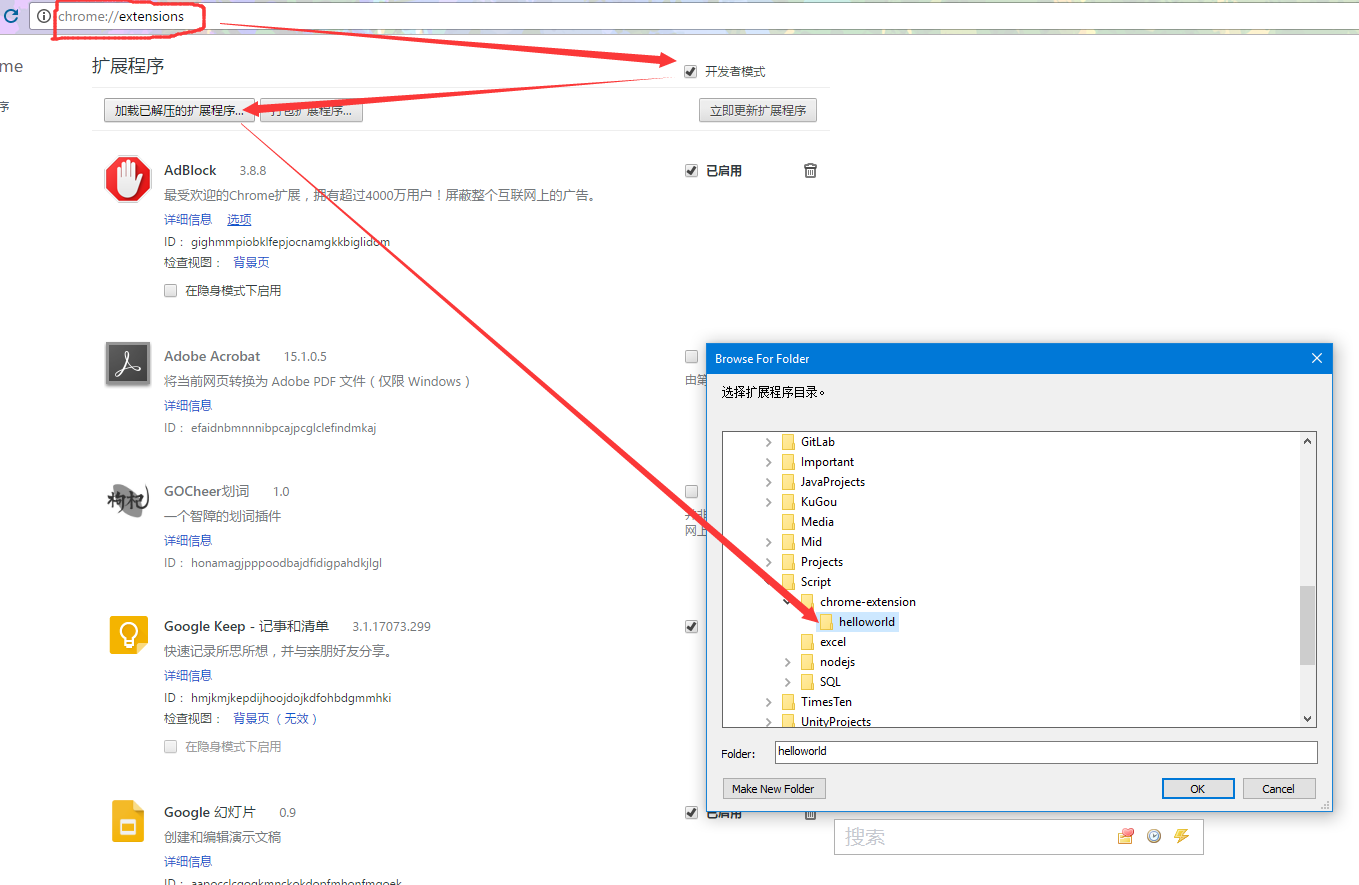Select the chrome-extension folder in tree

pos(868,602)
